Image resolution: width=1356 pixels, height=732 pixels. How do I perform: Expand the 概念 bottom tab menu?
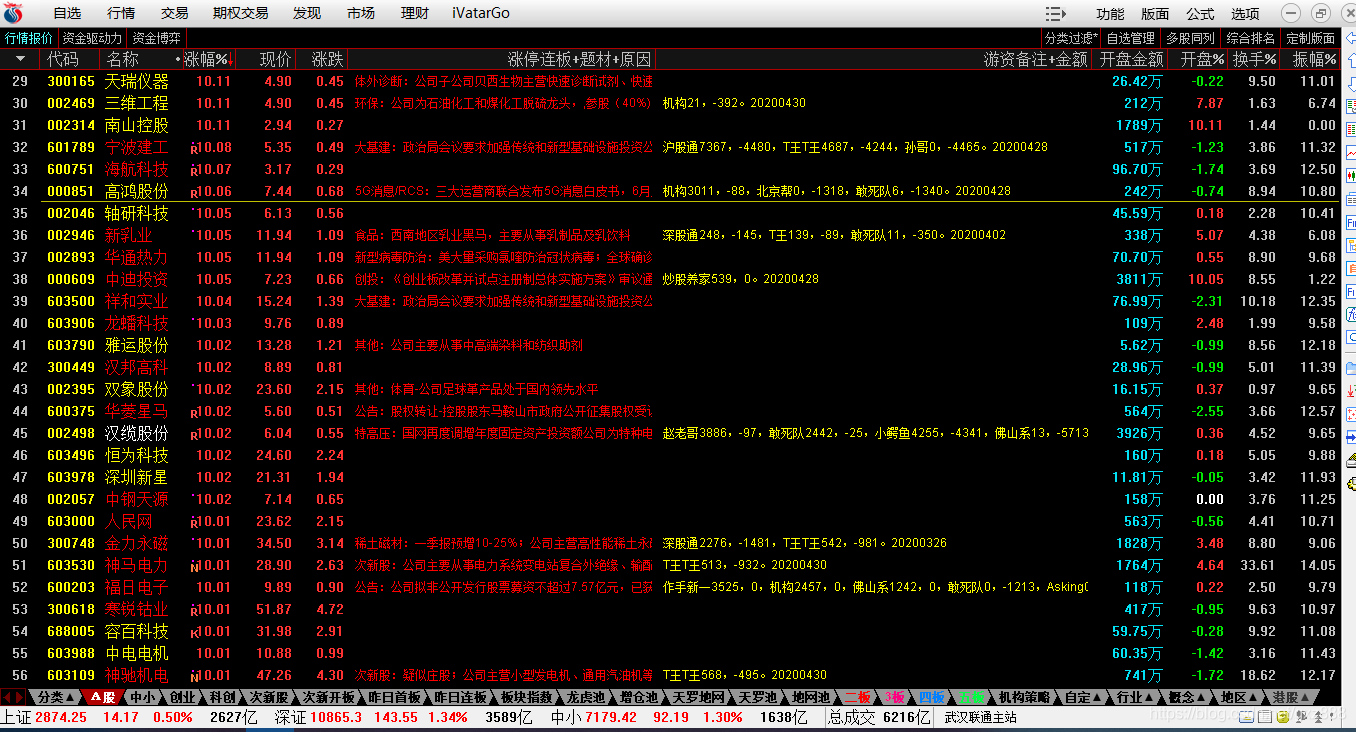pyautogui.click(x=1187, y=697)
